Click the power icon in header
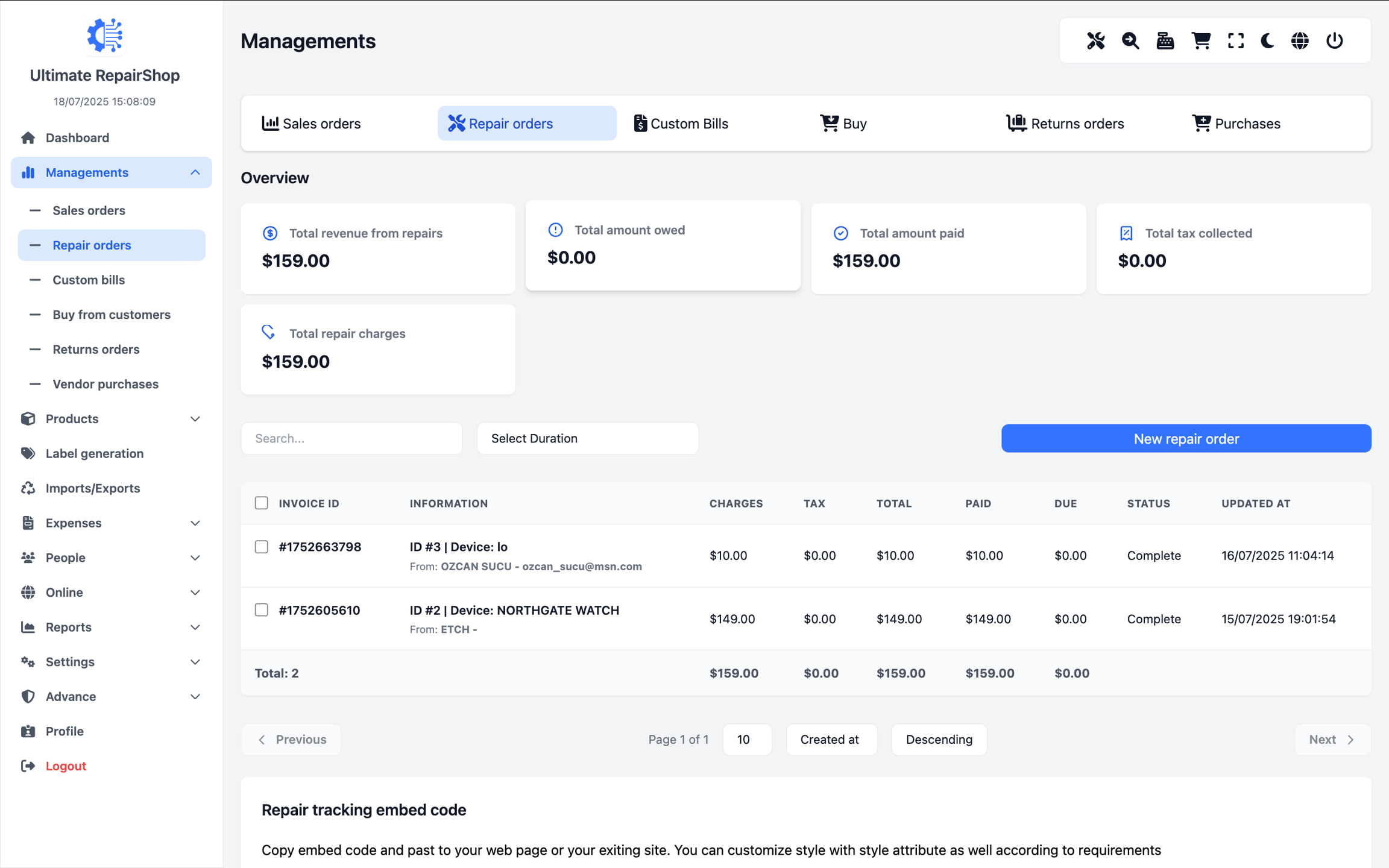1389x868 pixels. (x=1335, y=41)
